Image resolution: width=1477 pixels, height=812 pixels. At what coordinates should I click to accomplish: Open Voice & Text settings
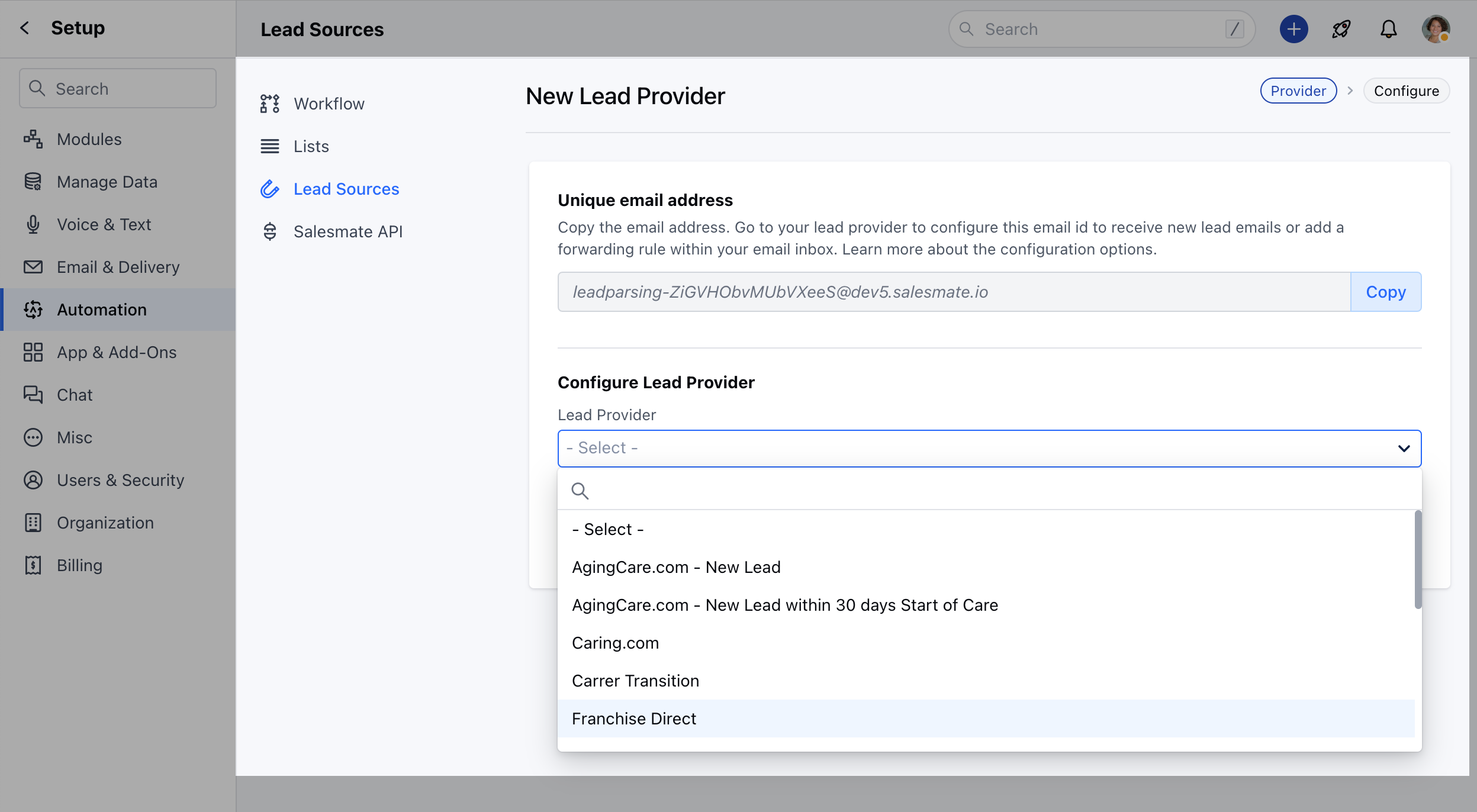coord(104,224)
